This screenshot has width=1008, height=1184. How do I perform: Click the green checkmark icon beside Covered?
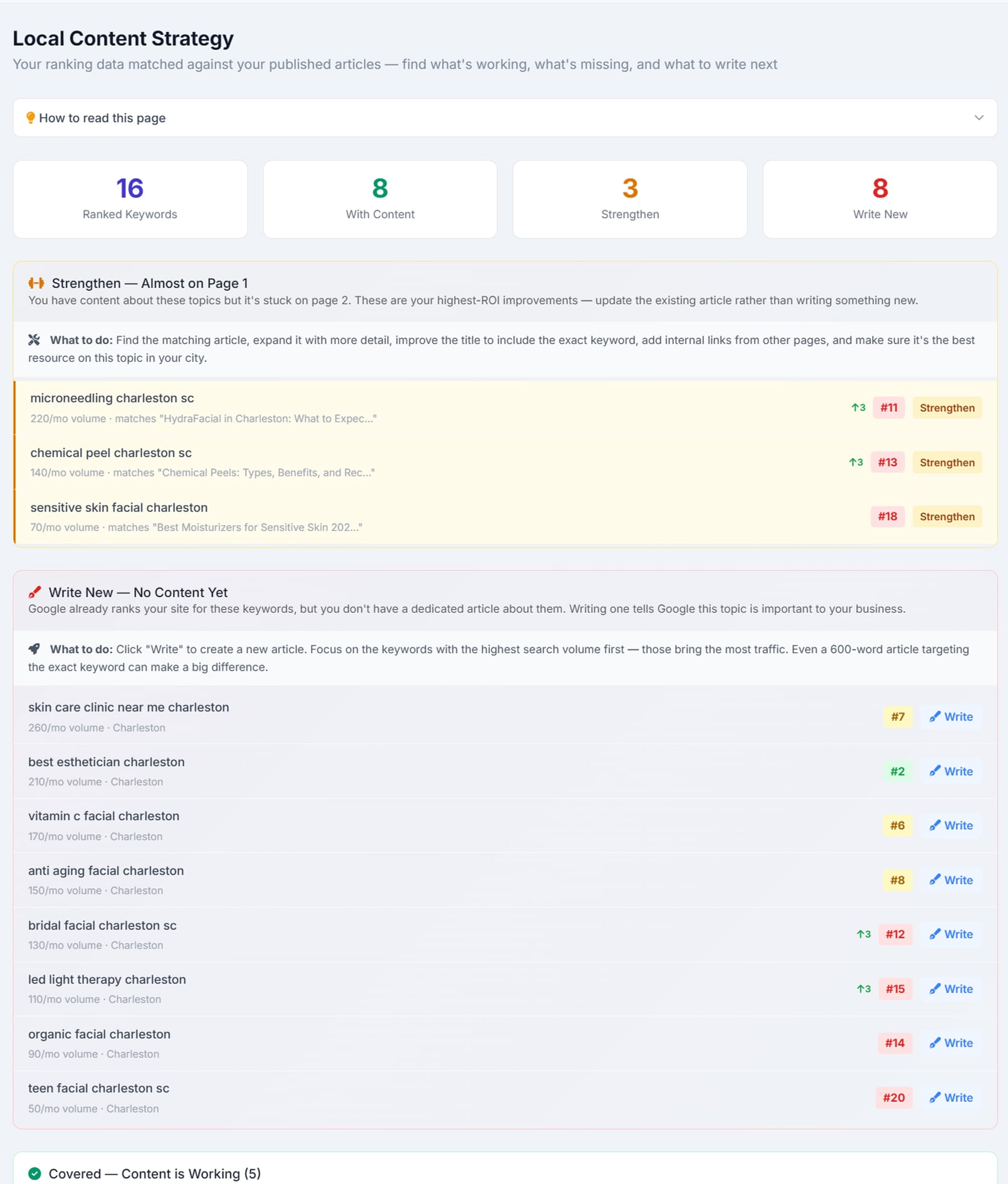pyautogui.click(x=34, y=1173)
